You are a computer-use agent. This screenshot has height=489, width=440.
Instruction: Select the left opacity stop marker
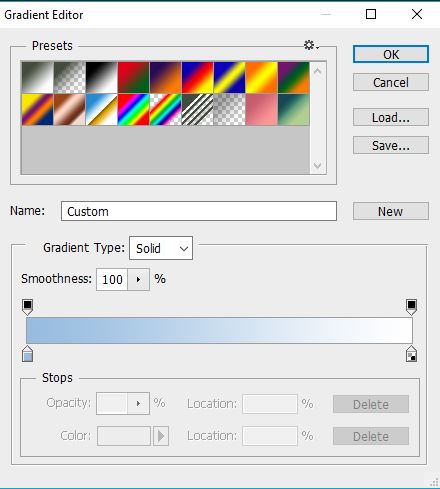tap(27, 307)
